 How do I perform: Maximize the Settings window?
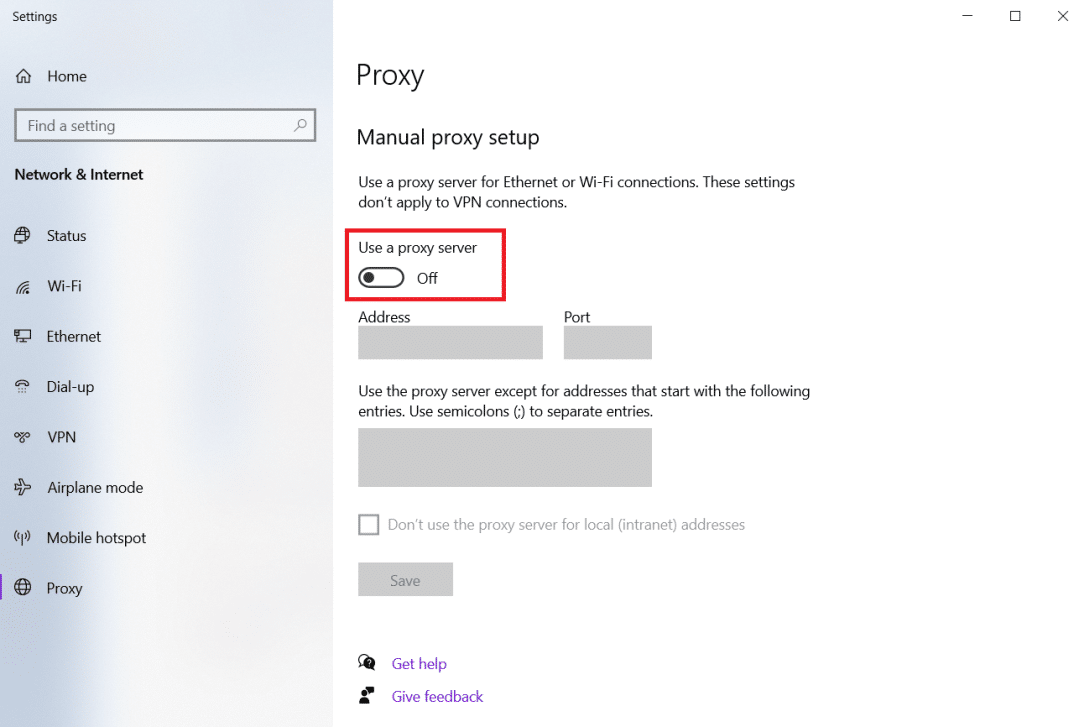pos(1015,16)
